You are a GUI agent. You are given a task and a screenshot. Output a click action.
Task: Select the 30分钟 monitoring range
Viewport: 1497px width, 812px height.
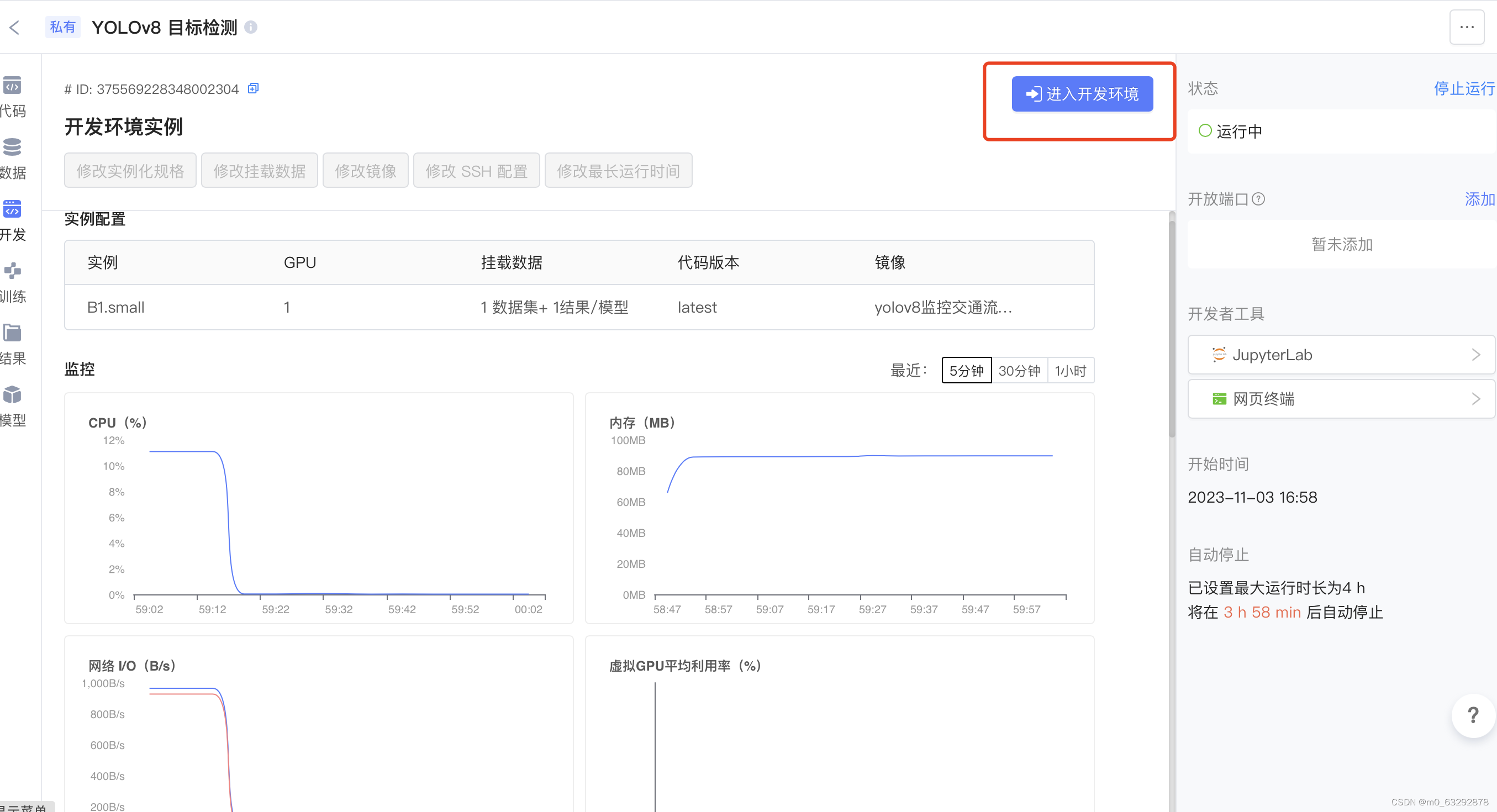pyautogui.click(x=1019, y=371)
